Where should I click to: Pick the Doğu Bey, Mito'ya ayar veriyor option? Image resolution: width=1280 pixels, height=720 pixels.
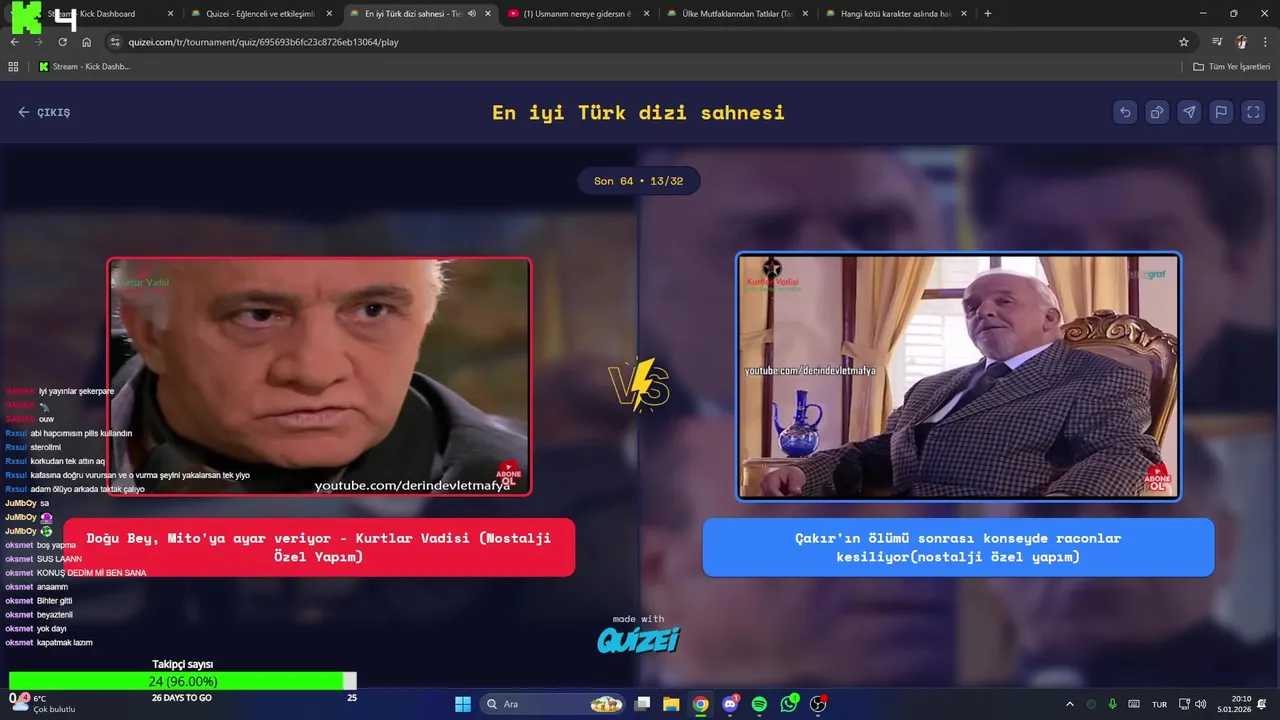click(x=319, y=547)
